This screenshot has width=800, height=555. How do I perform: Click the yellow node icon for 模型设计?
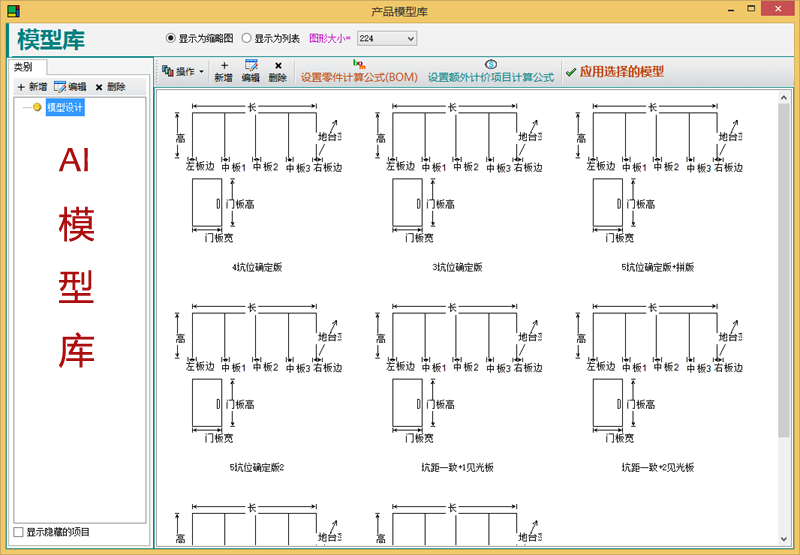(37, 107)
